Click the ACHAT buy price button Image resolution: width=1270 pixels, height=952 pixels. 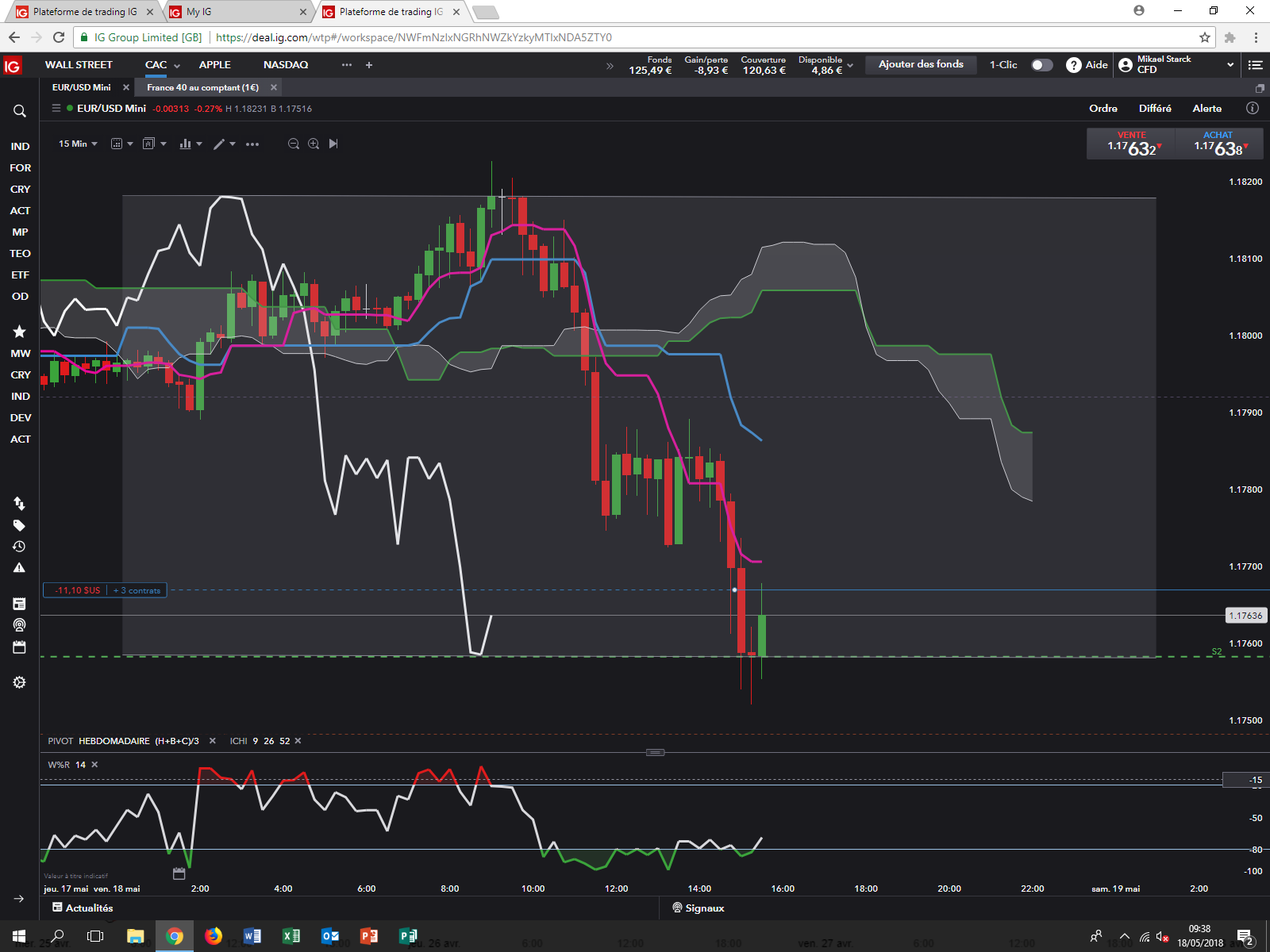1218,144
